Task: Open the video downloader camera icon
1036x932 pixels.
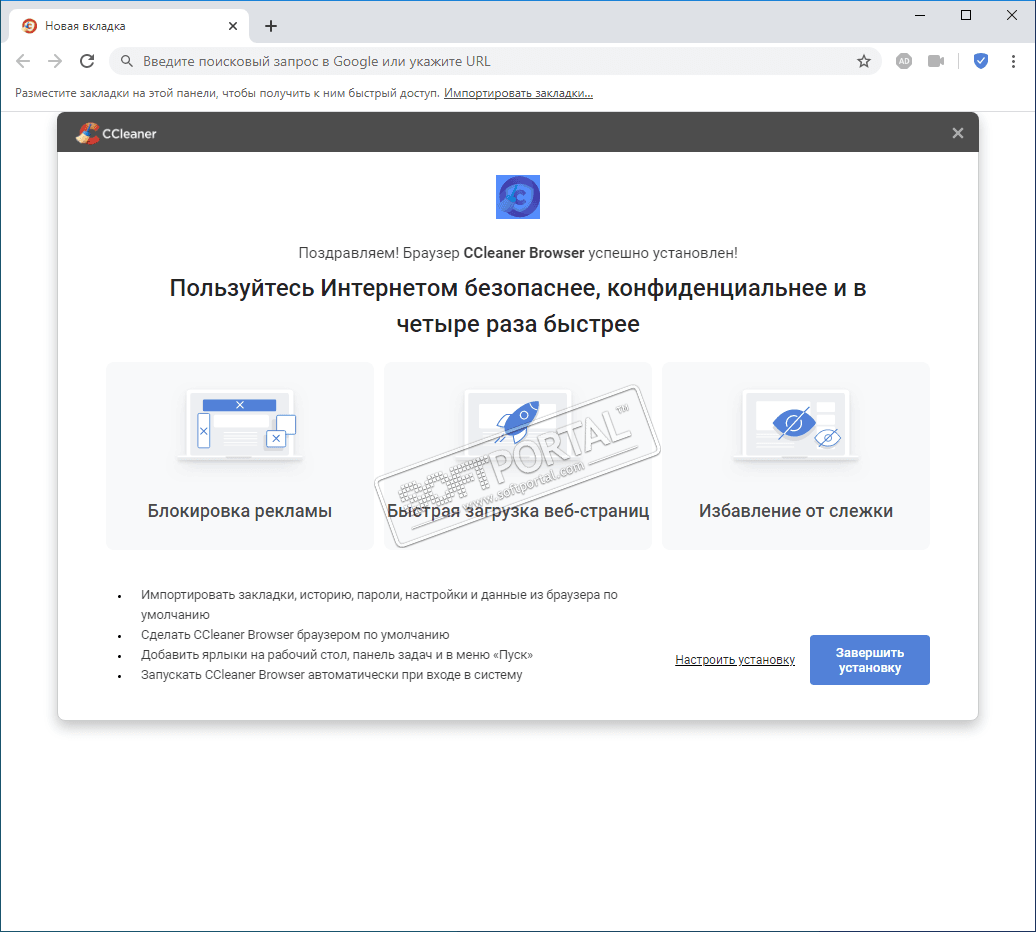Action: (x=936, y=61)
